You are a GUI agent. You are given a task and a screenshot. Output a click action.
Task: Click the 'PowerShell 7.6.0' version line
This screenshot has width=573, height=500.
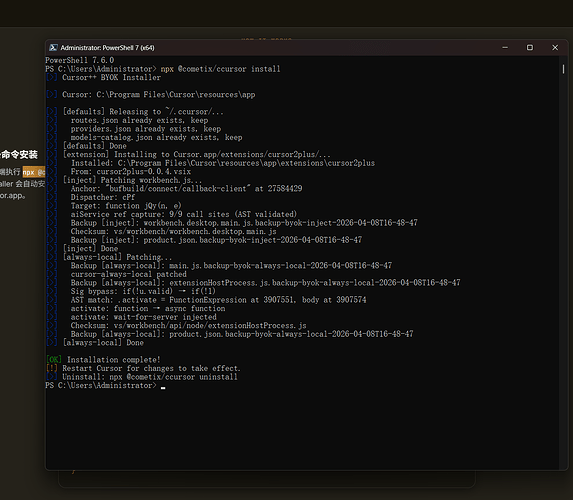[x=80, y=60]
